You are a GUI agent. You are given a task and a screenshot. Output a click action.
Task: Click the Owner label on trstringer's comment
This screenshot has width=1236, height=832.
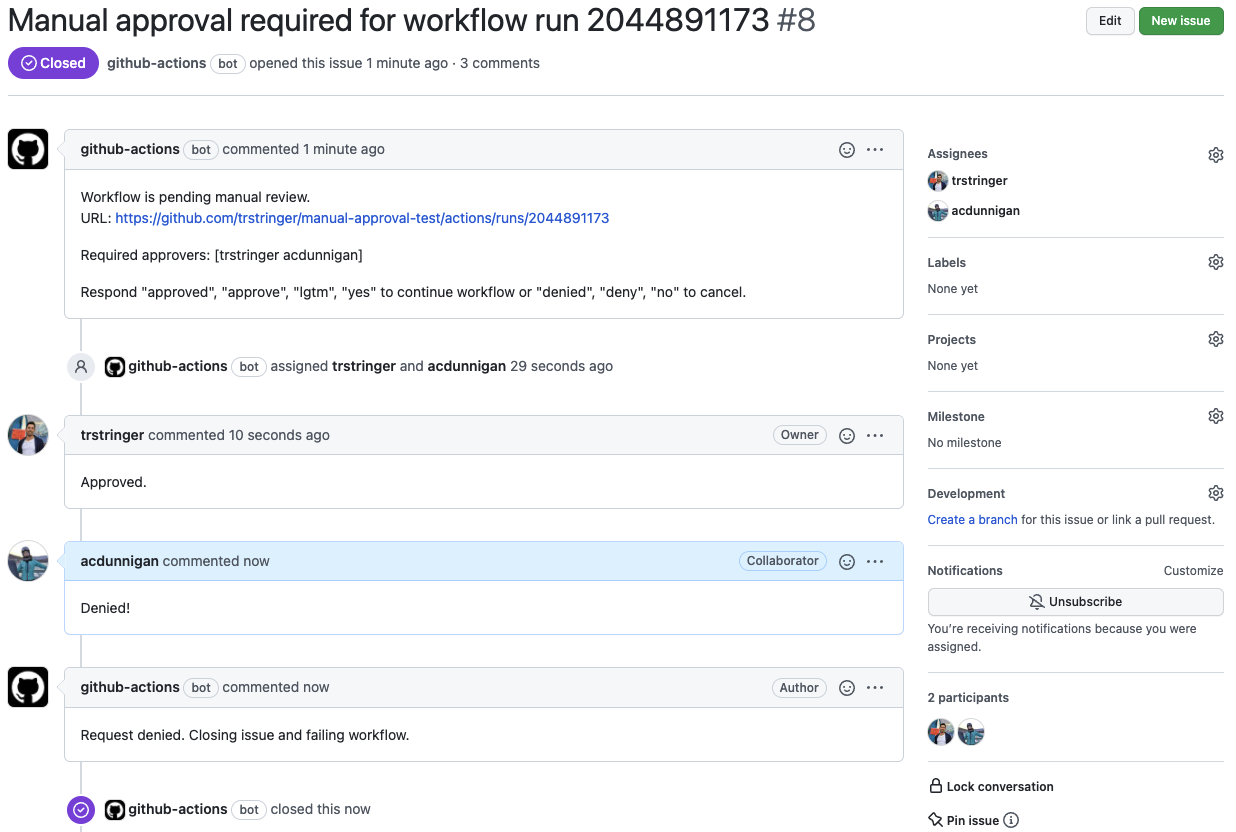pos(799,434)
